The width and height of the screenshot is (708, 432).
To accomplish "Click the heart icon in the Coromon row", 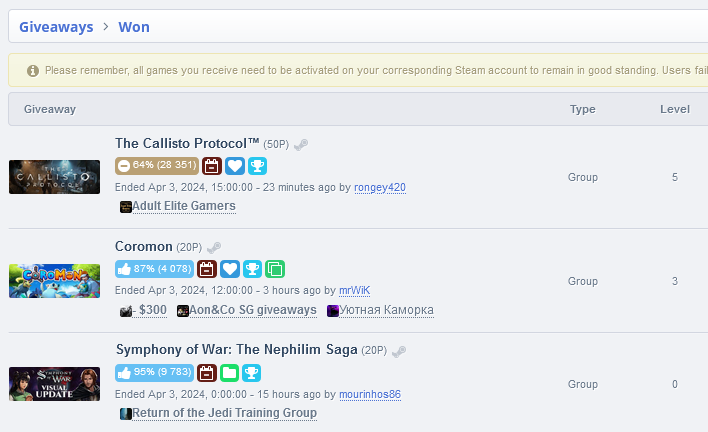I will point(230,269).
